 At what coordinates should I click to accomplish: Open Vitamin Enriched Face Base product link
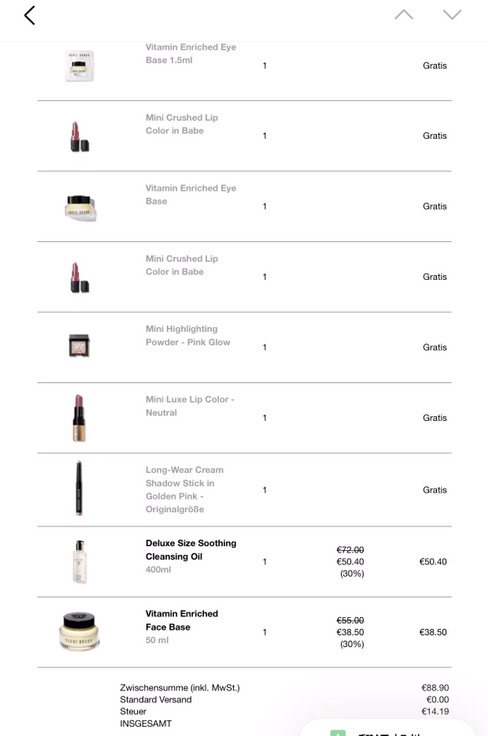[182, 620]
